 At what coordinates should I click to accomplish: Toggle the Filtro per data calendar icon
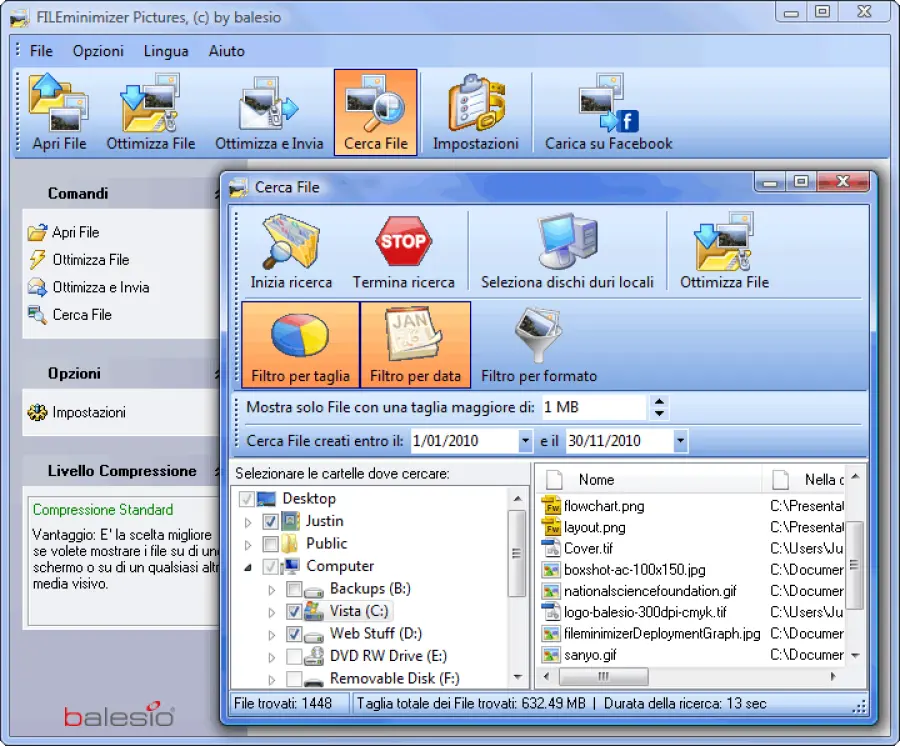[415, 345]
